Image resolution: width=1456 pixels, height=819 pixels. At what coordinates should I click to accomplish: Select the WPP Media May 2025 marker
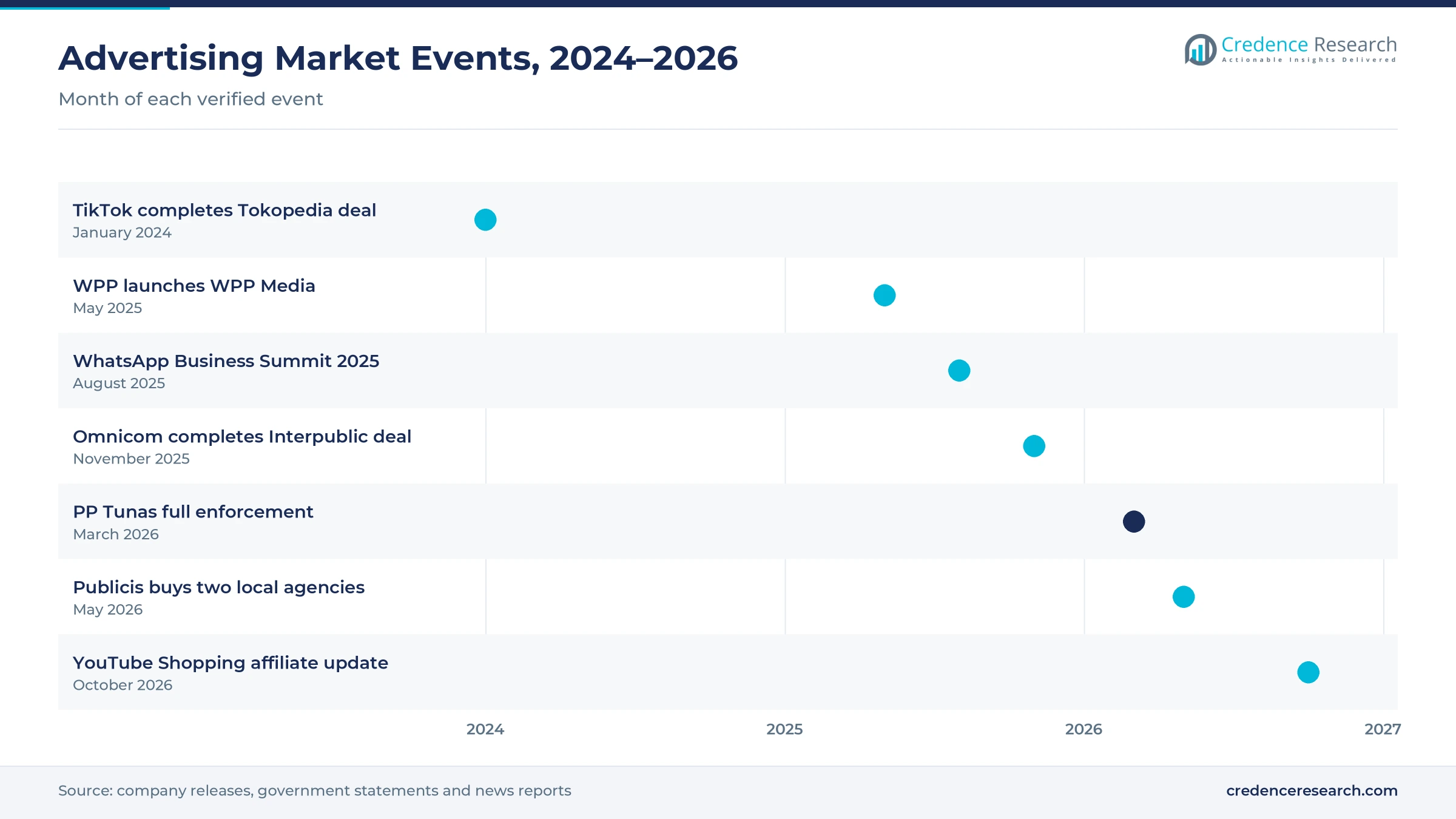coord(885,295)
